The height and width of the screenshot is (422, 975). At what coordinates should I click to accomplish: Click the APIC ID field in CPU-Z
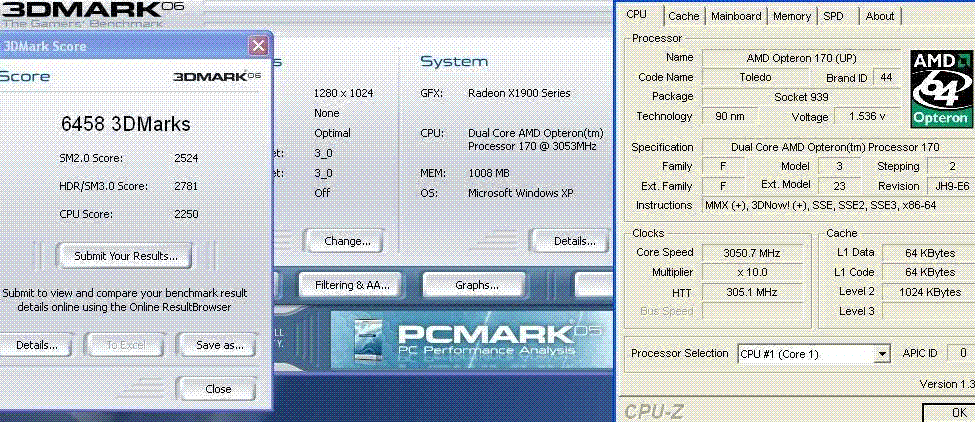point(961,354)
